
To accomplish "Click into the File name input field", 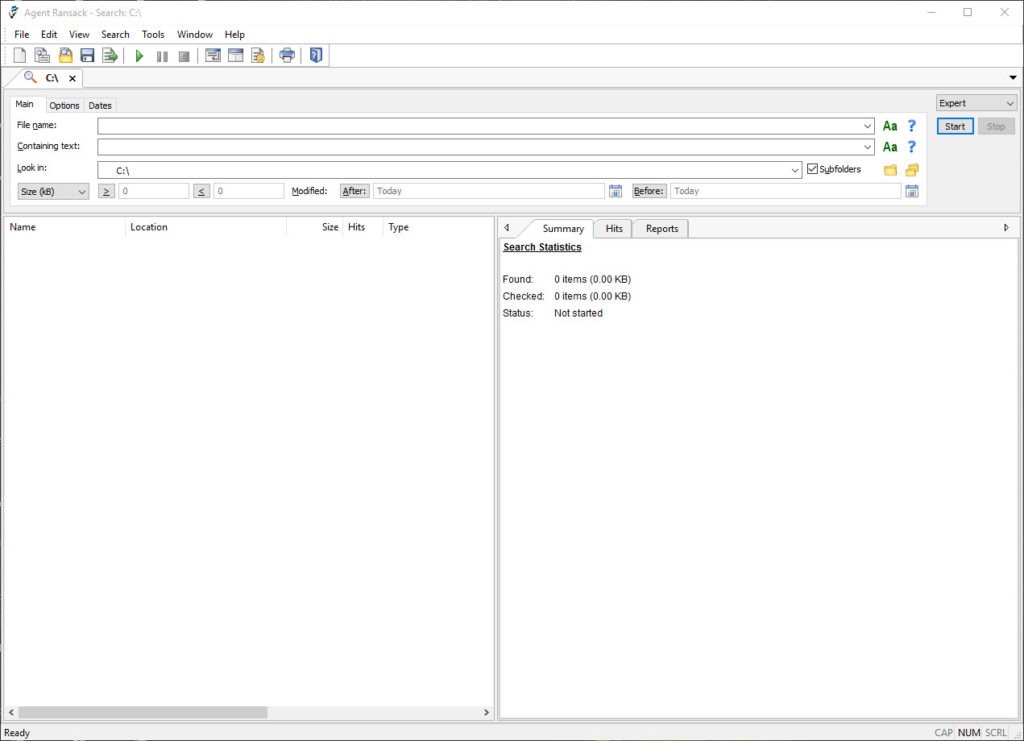I will 479,126.
